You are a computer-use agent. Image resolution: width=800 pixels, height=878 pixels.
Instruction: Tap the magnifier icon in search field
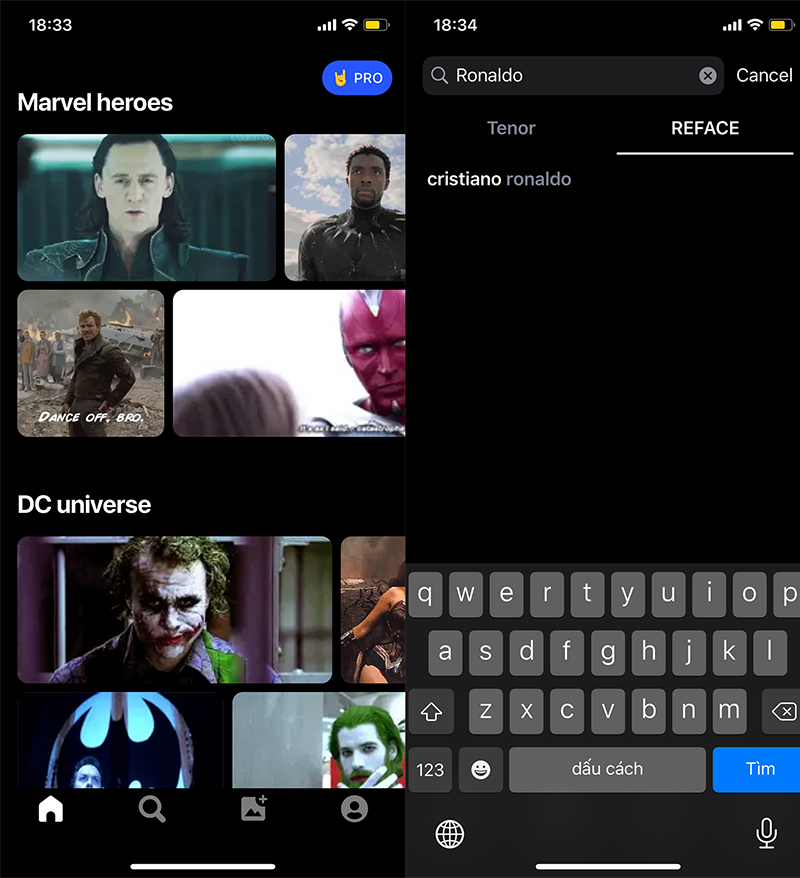click(439, 75)
